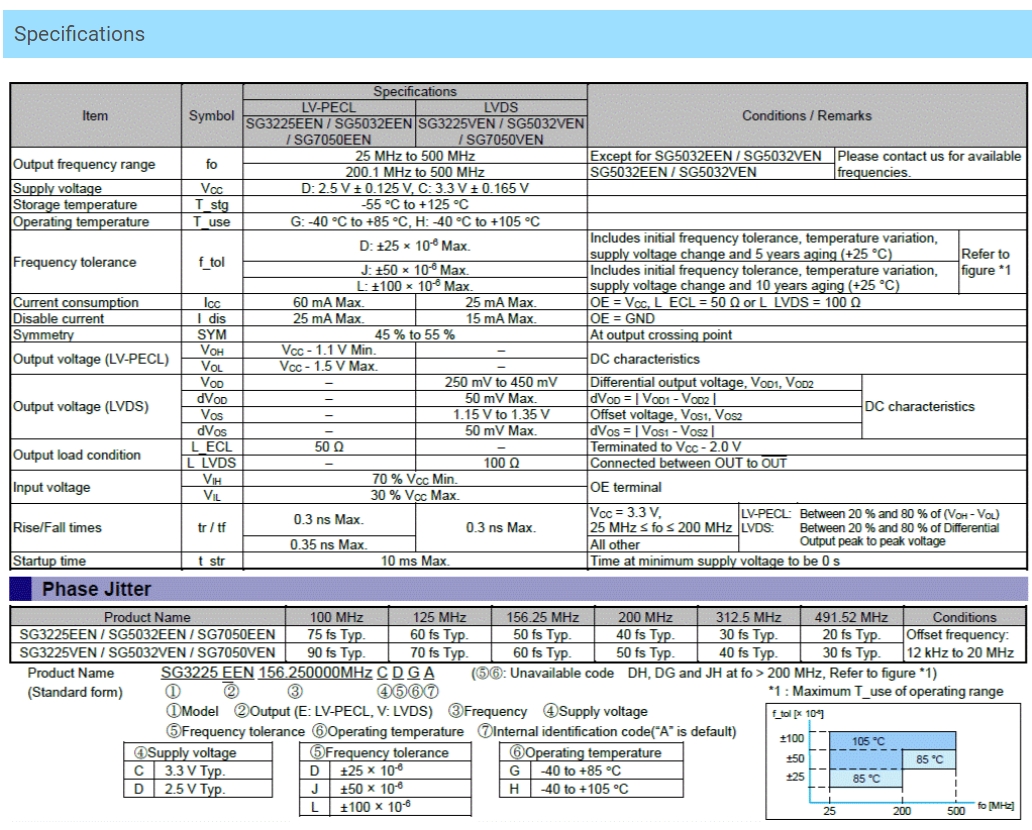Select 'Conditions / Remarks' table header
Viewport: 1032px width, 830px height.
click(x=807, y=115)
